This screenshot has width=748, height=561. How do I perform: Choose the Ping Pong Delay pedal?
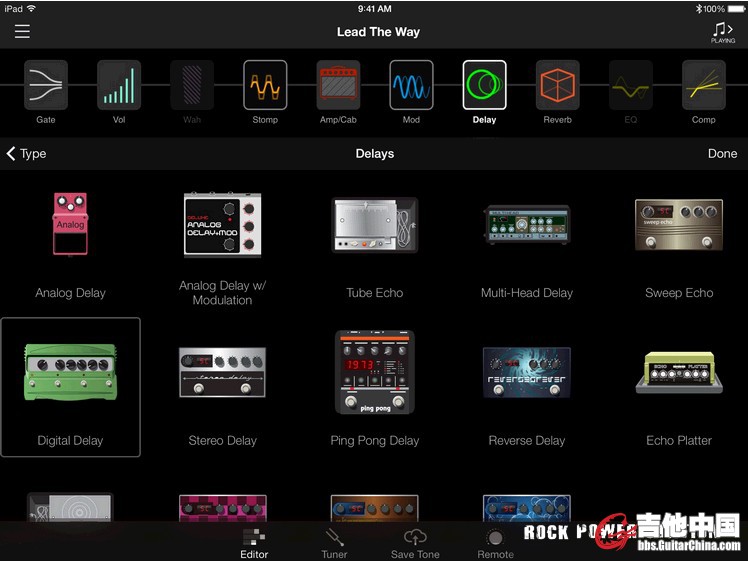point(374,372)
